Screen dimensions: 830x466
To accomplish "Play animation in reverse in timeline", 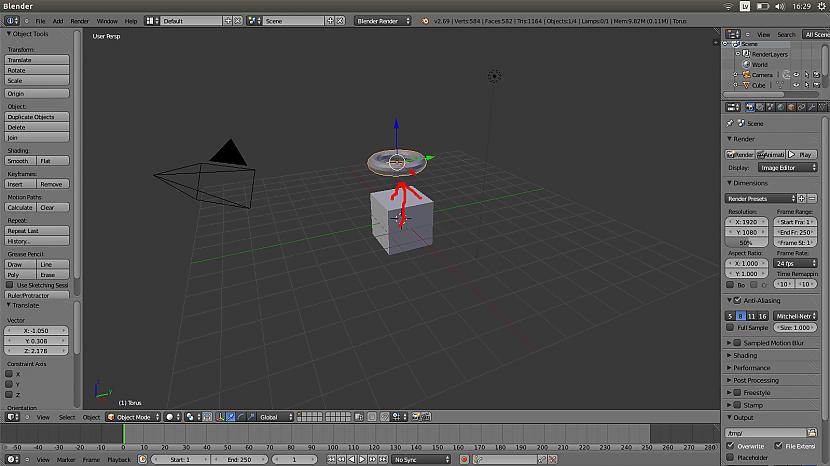I will pos(351,459).
